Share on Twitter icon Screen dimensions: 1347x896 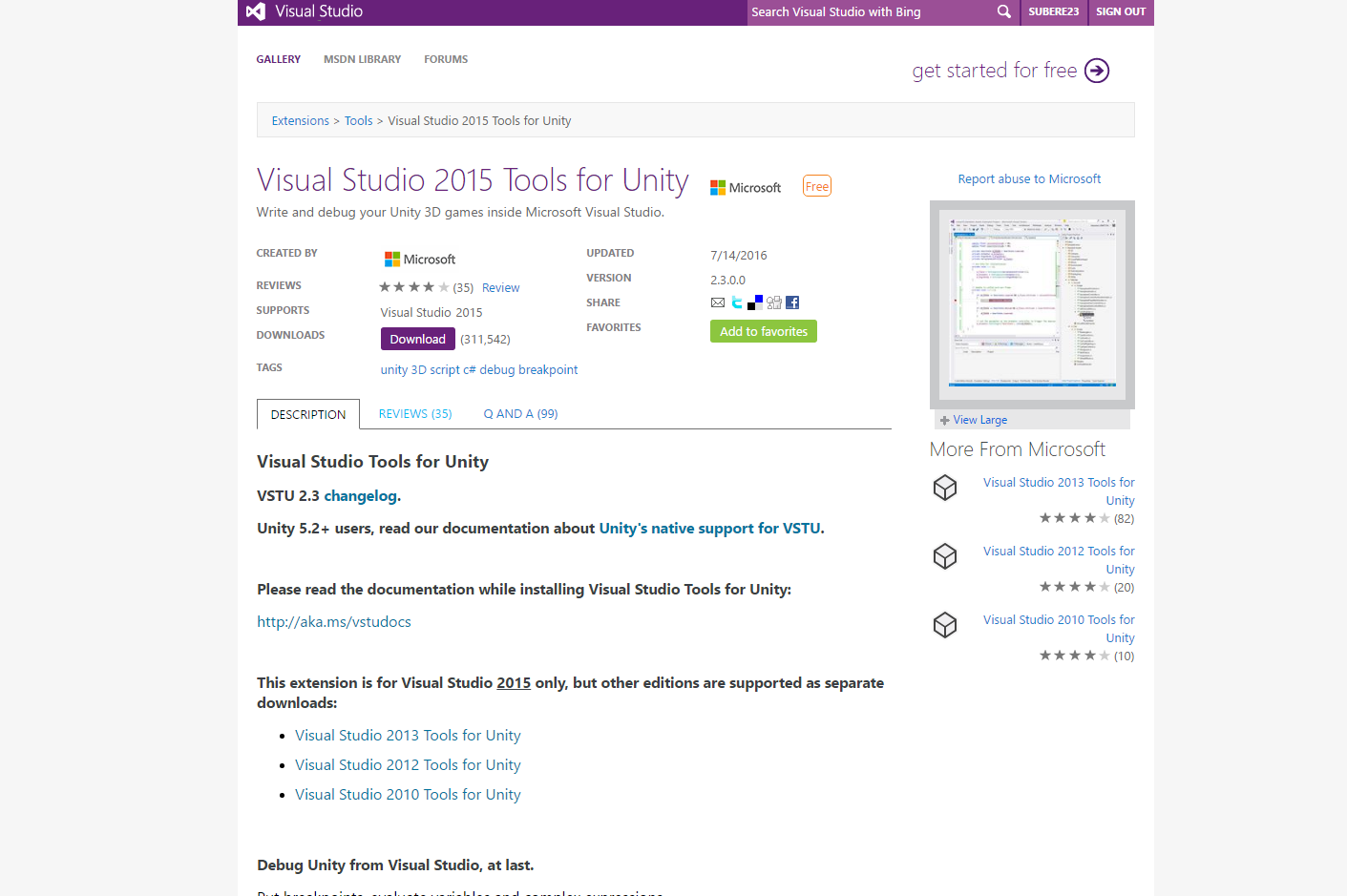(736, 302)
